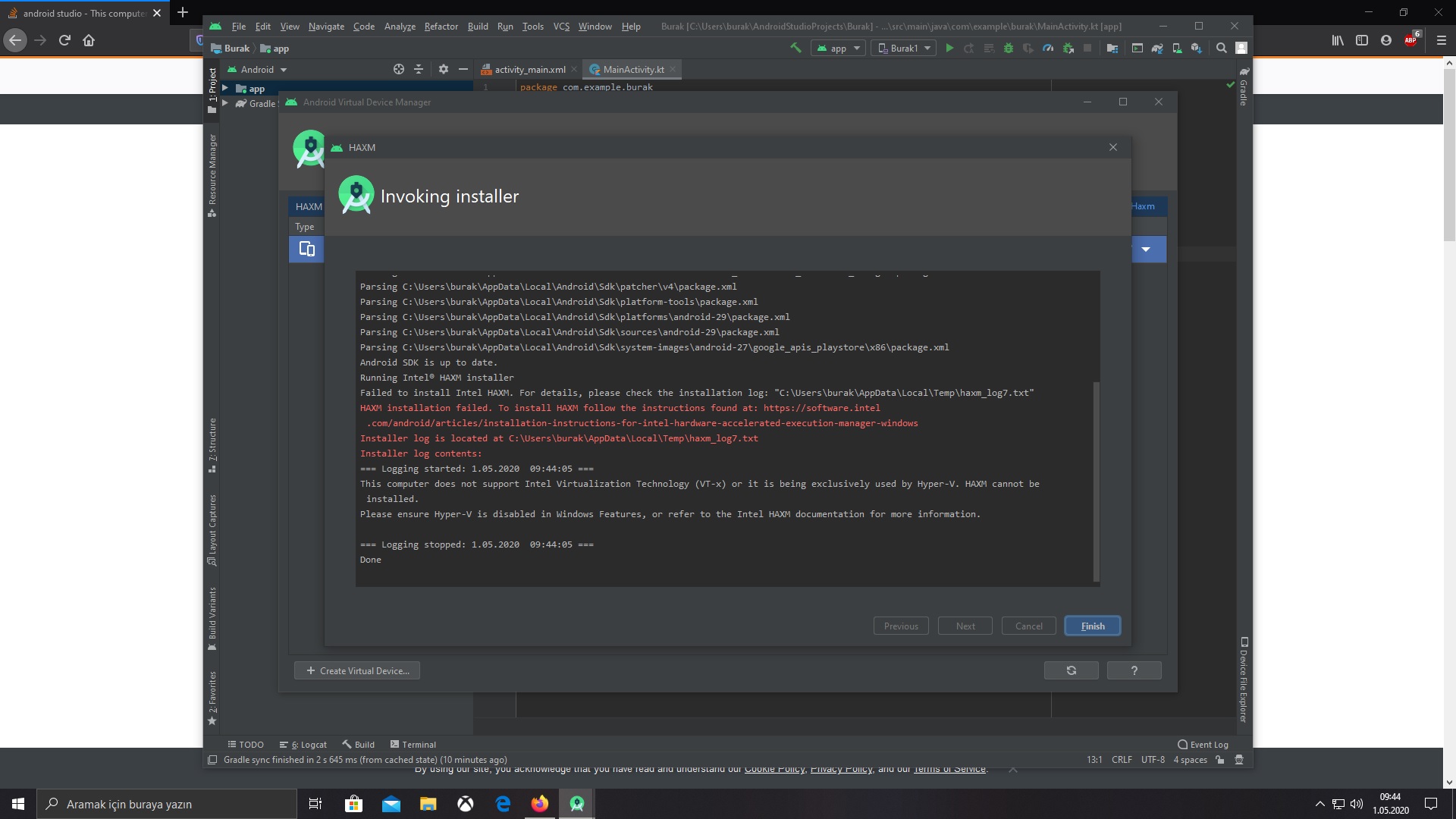The width and height of the screenshot is (1456, 819).
Task: Open Windows Start menu
Action: 18,804
